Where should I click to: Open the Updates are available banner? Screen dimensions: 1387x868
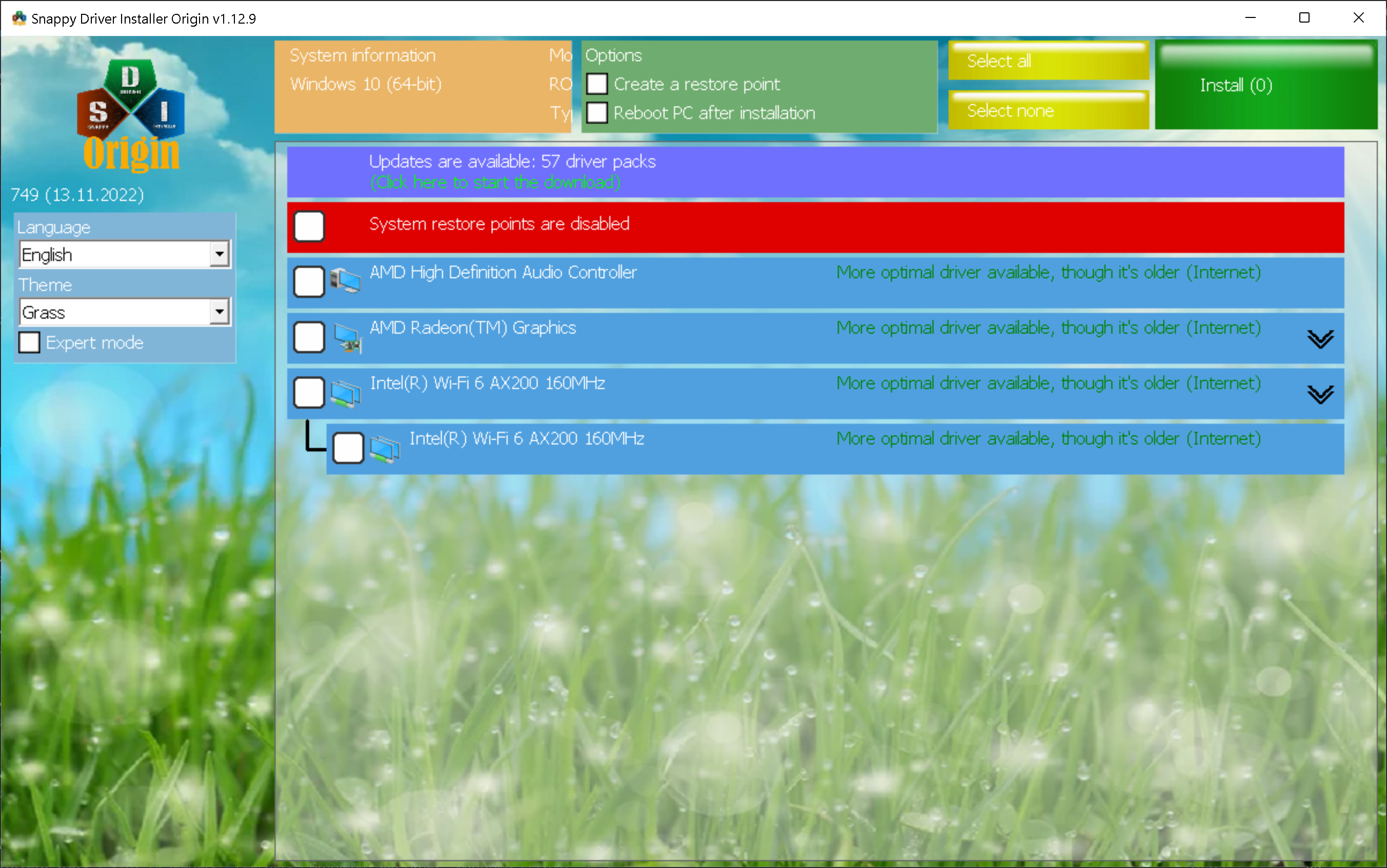pyautogui.click(x=815, y=172)
